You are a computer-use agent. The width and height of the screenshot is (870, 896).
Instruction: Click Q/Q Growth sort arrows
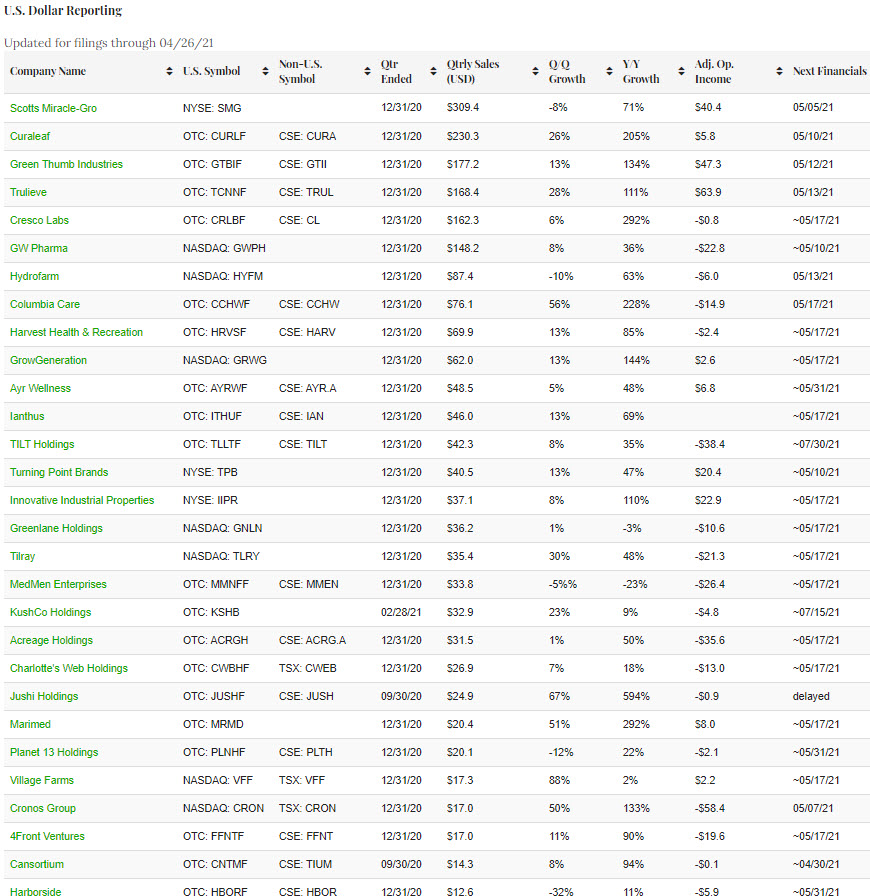[609, 72]
